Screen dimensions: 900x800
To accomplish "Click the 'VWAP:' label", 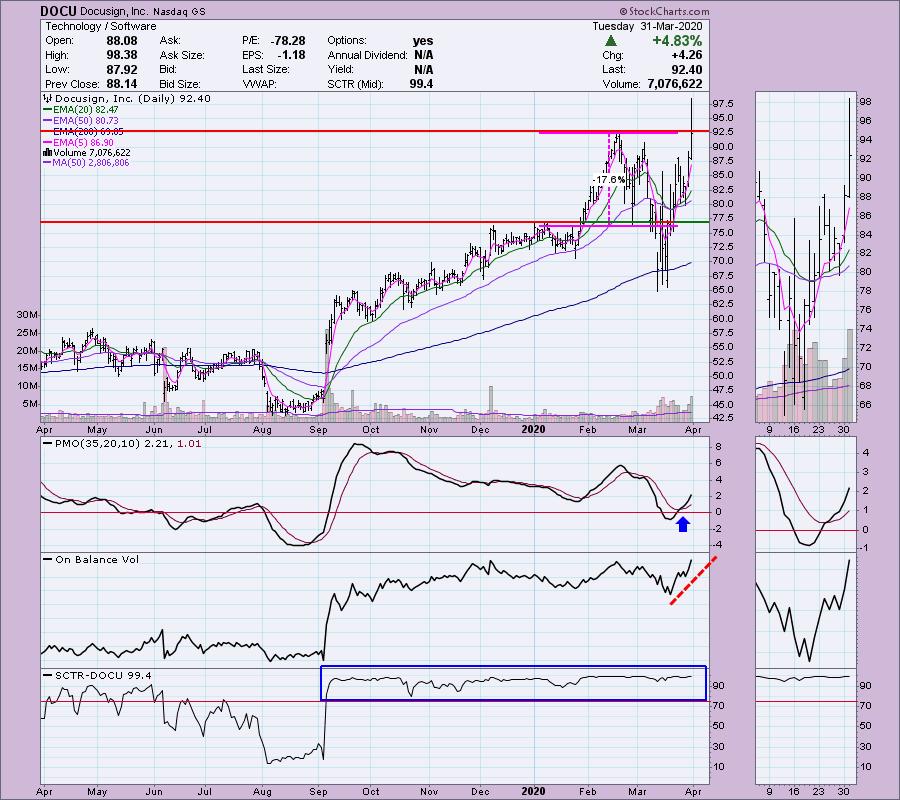I will [259, 84].
